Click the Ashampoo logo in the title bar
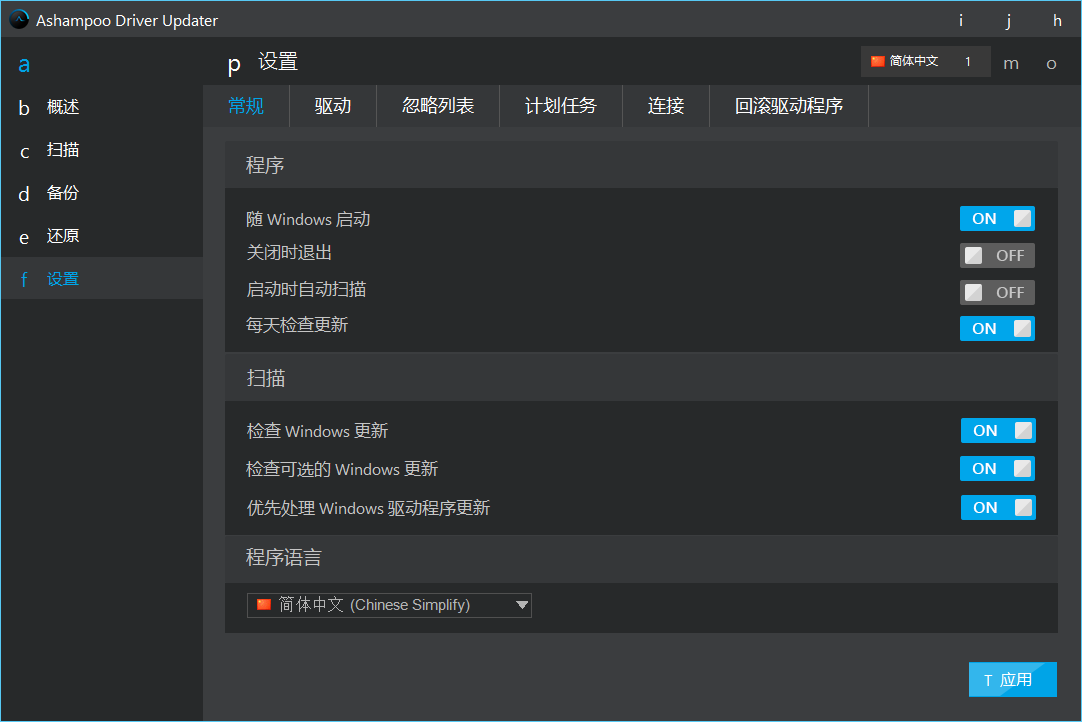Viewport: 1082px width, 722px height. (x=18, y=19)
